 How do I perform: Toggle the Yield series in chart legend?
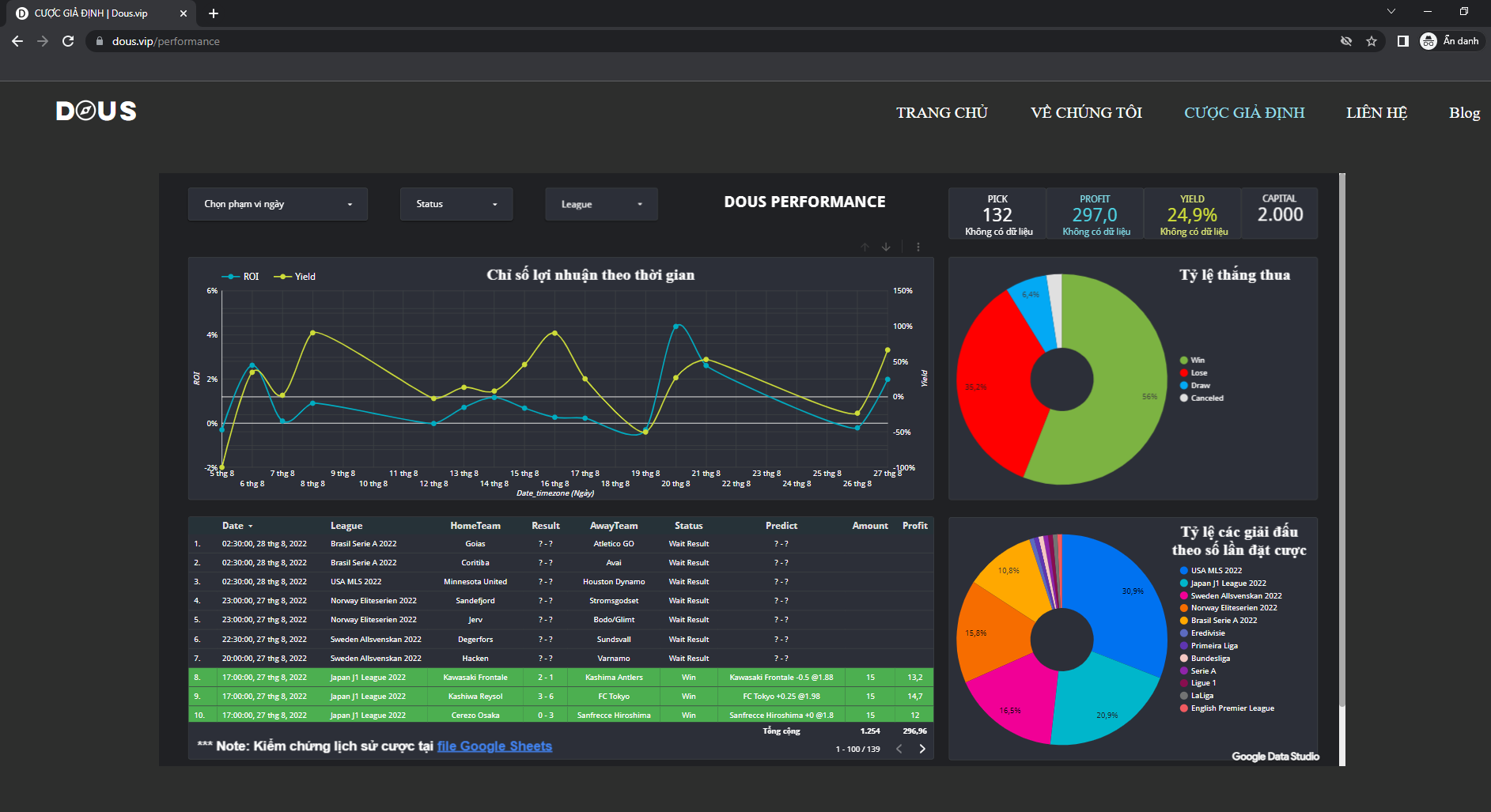pyautogui.click(x=295, y=277)
